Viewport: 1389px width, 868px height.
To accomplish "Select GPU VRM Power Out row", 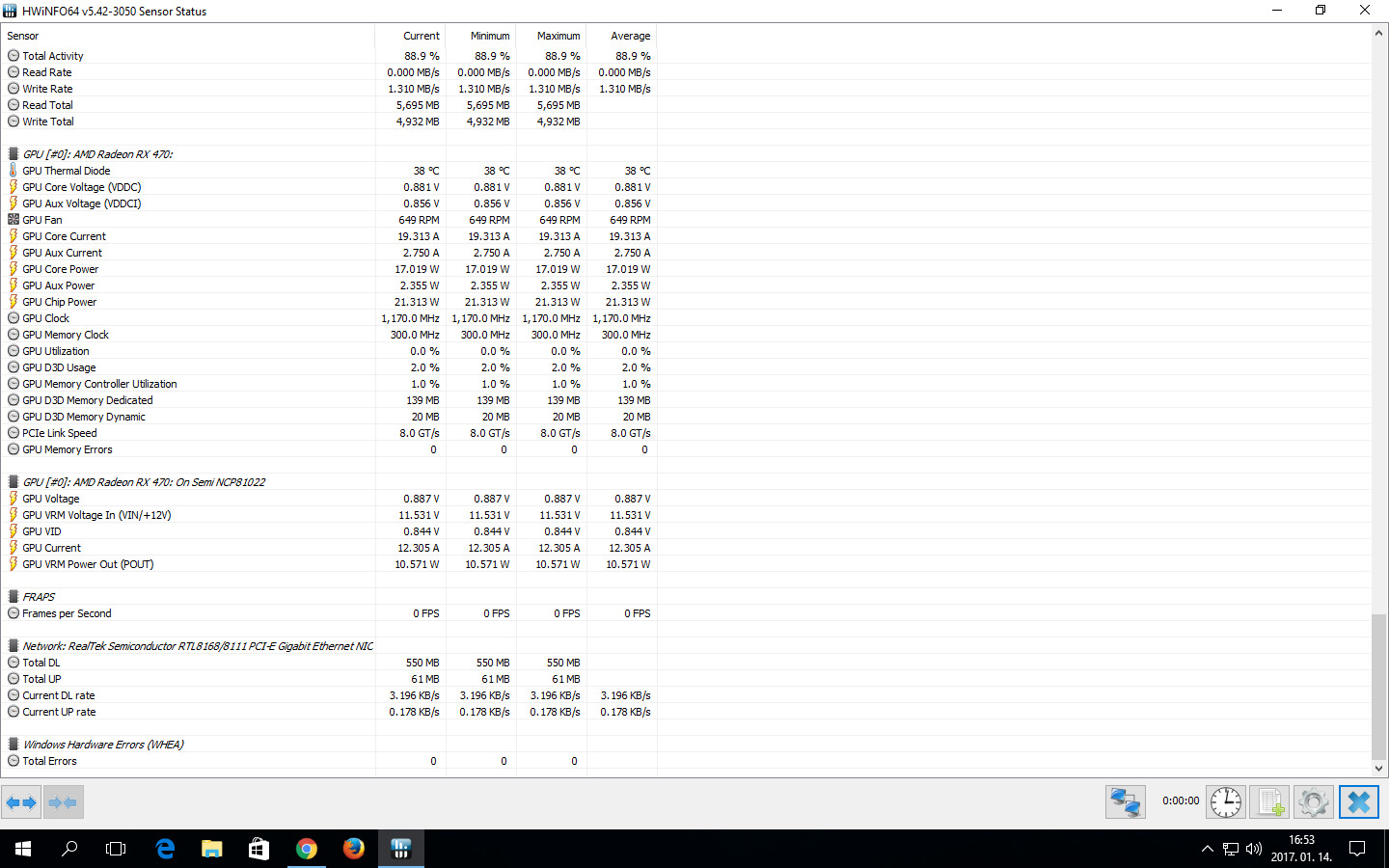I will tap(329, 564).
